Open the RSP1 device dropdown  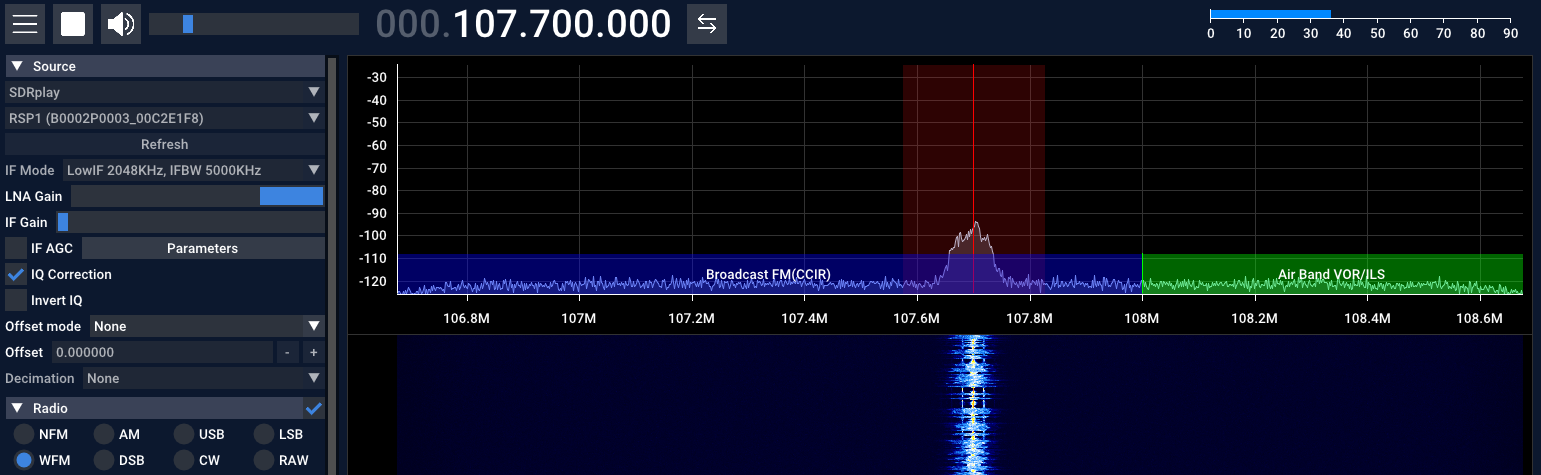(165, 118)
